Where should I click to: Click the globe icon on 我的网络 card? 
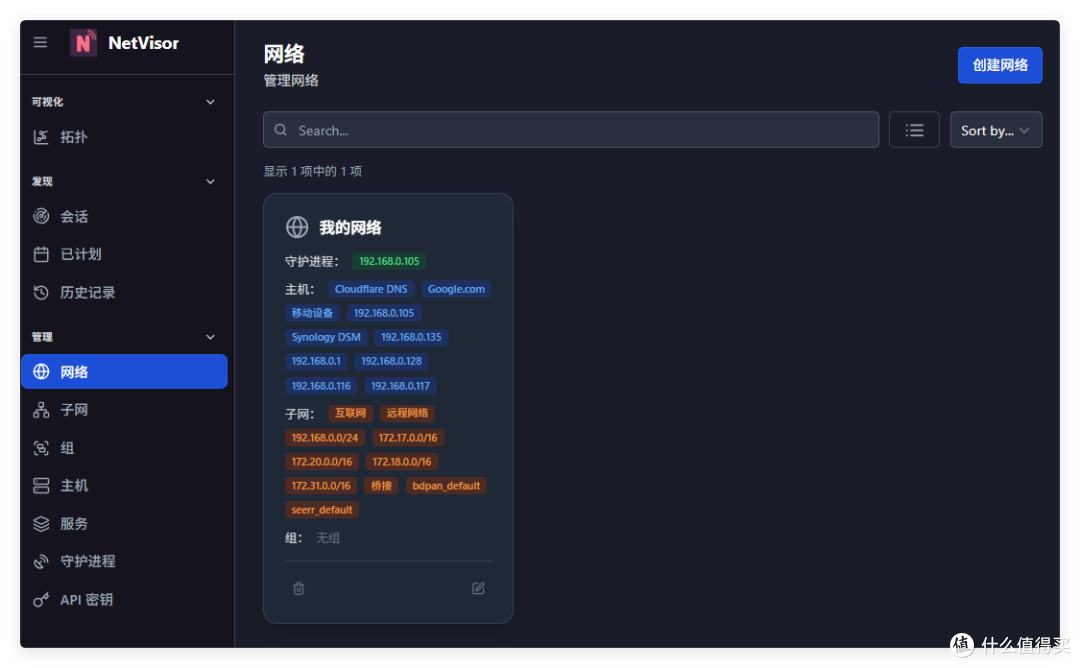[297, 227]
